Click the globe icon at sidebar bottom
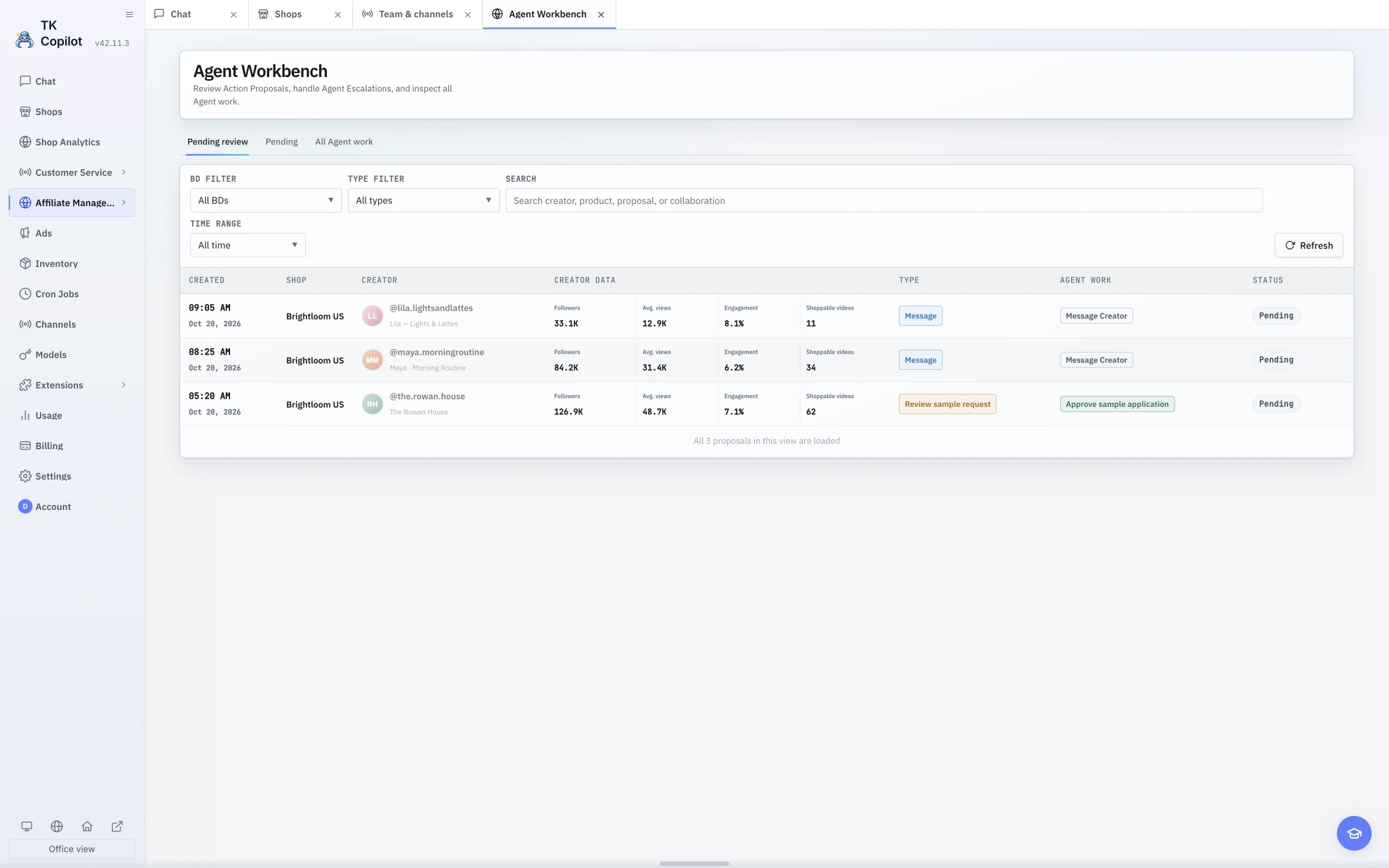The image size is (1389, 868). (57, 826)
